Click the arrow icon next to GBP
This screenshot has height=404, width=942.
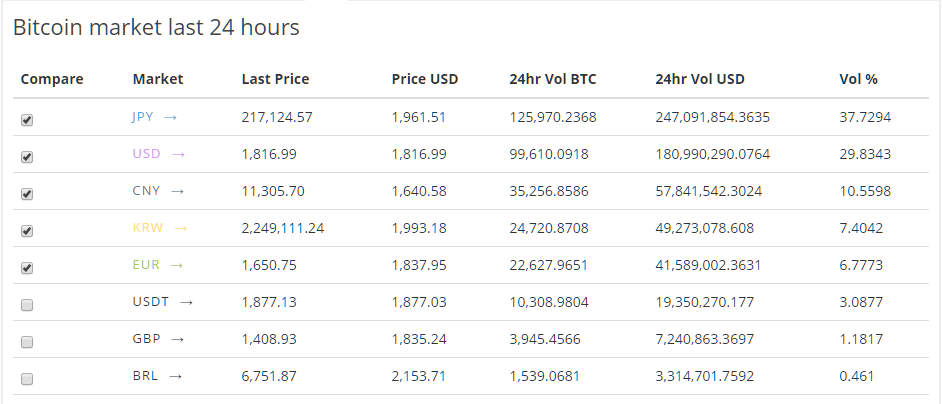177,339
